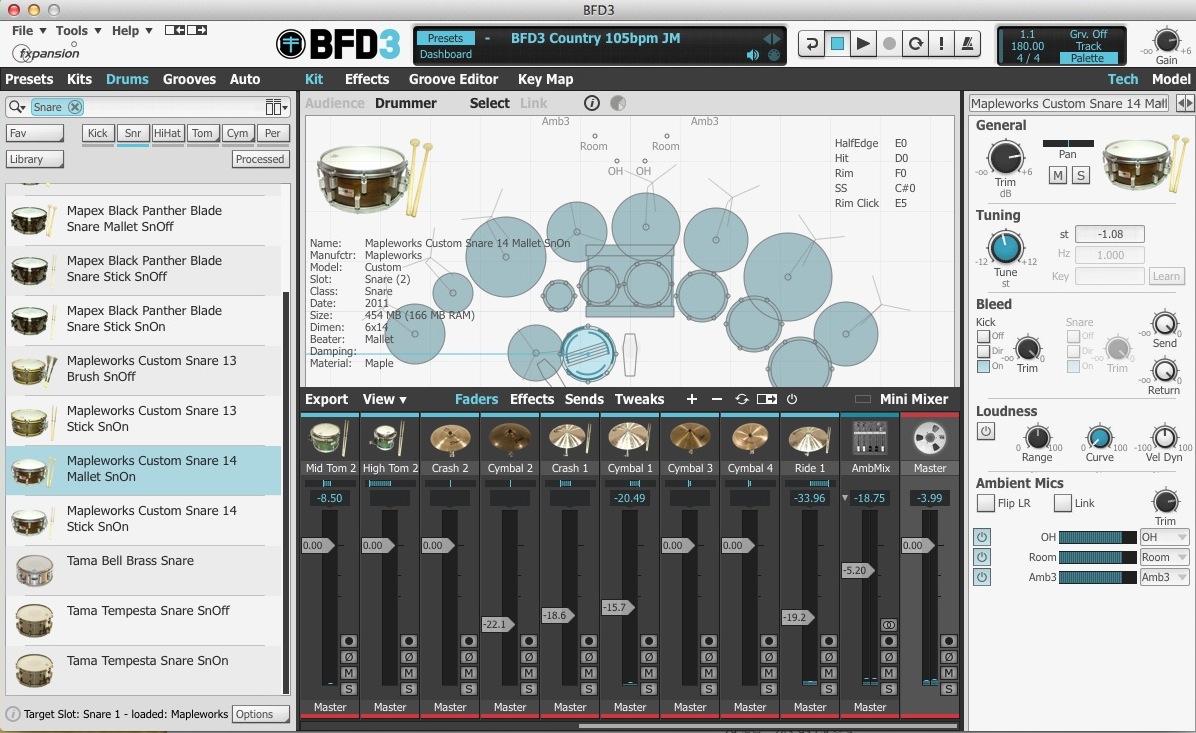This screenshot has height=733, width=1196.
Task: Click the arrows beside the drum name field
Action: tap(1185, 103)
